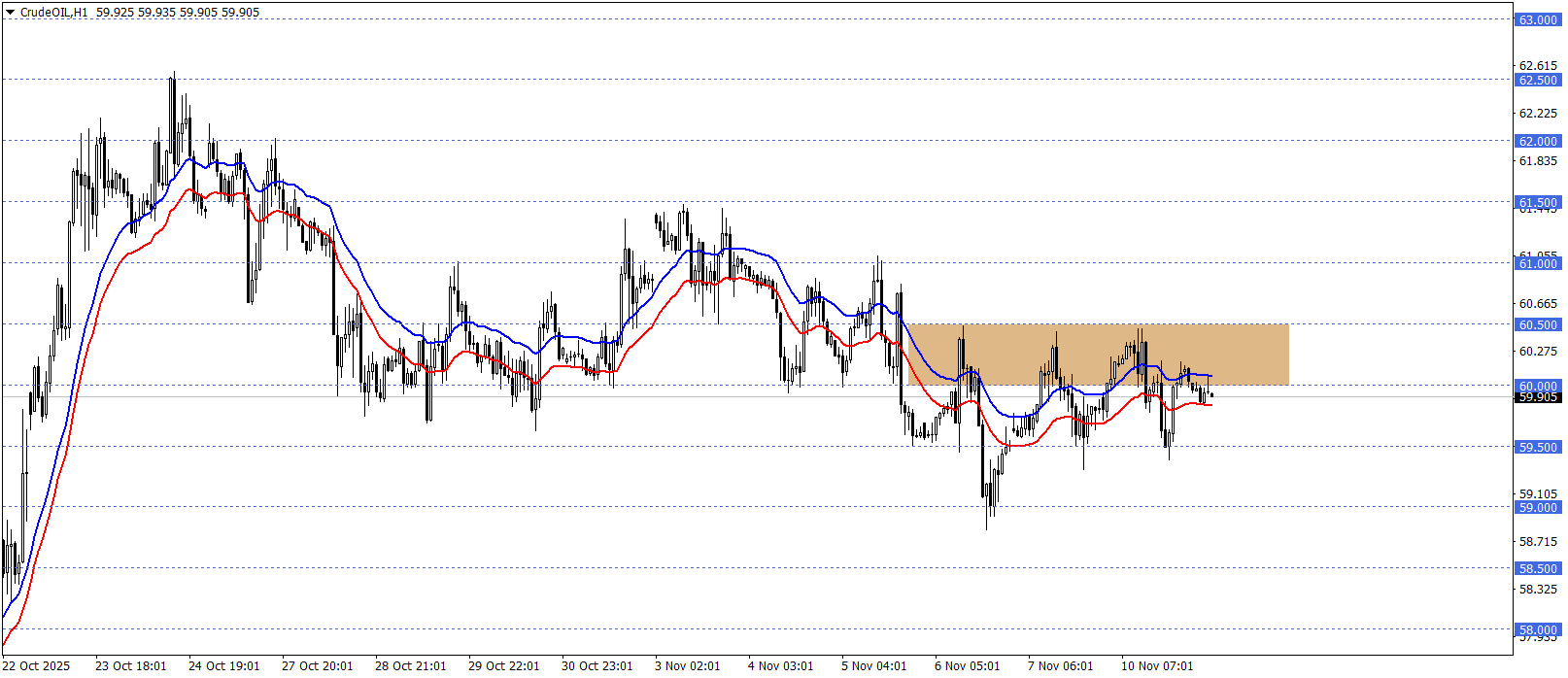The height and width of the screenshot is (678, 1568).
Task: Click the 6 Nov 05:01 time label
Action: coord(967,666)
